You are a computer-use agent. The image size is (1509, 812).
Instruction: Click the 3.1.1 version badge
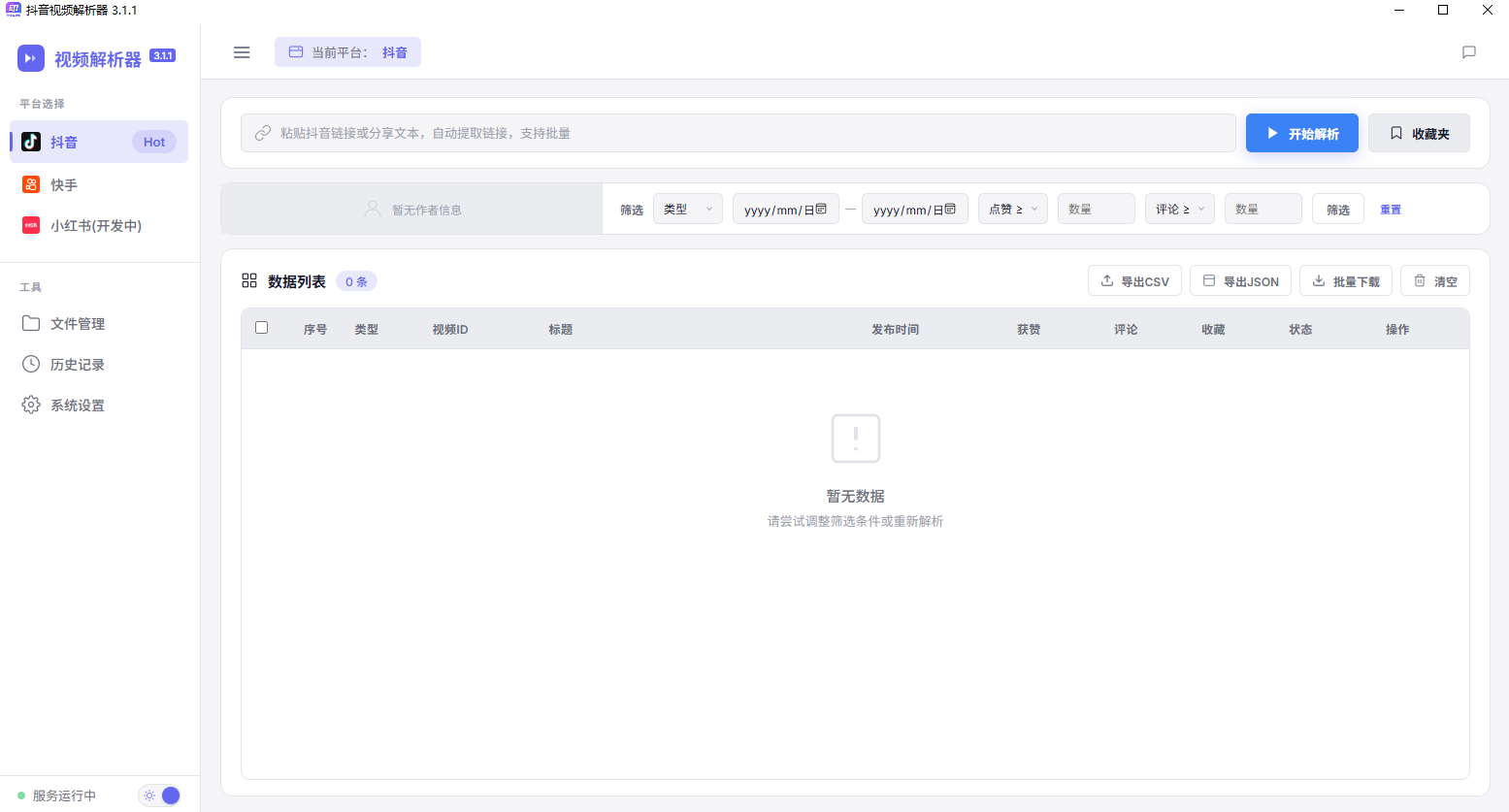(x=163, y=55)
